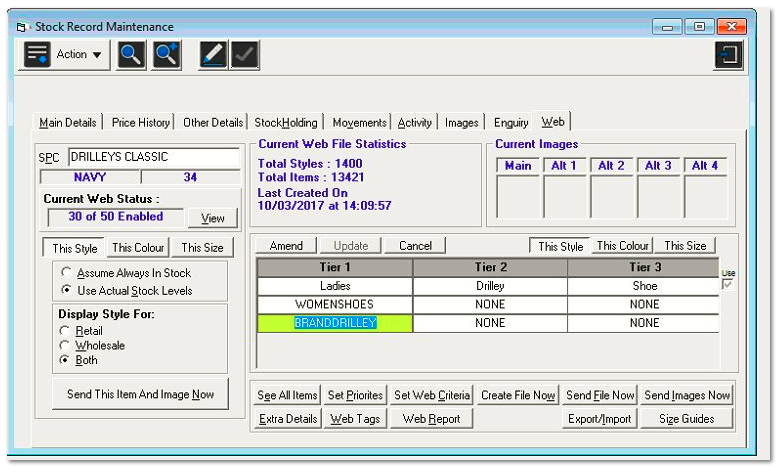
Task: Click the Alt 2 image box
Action: coord(612,196)
